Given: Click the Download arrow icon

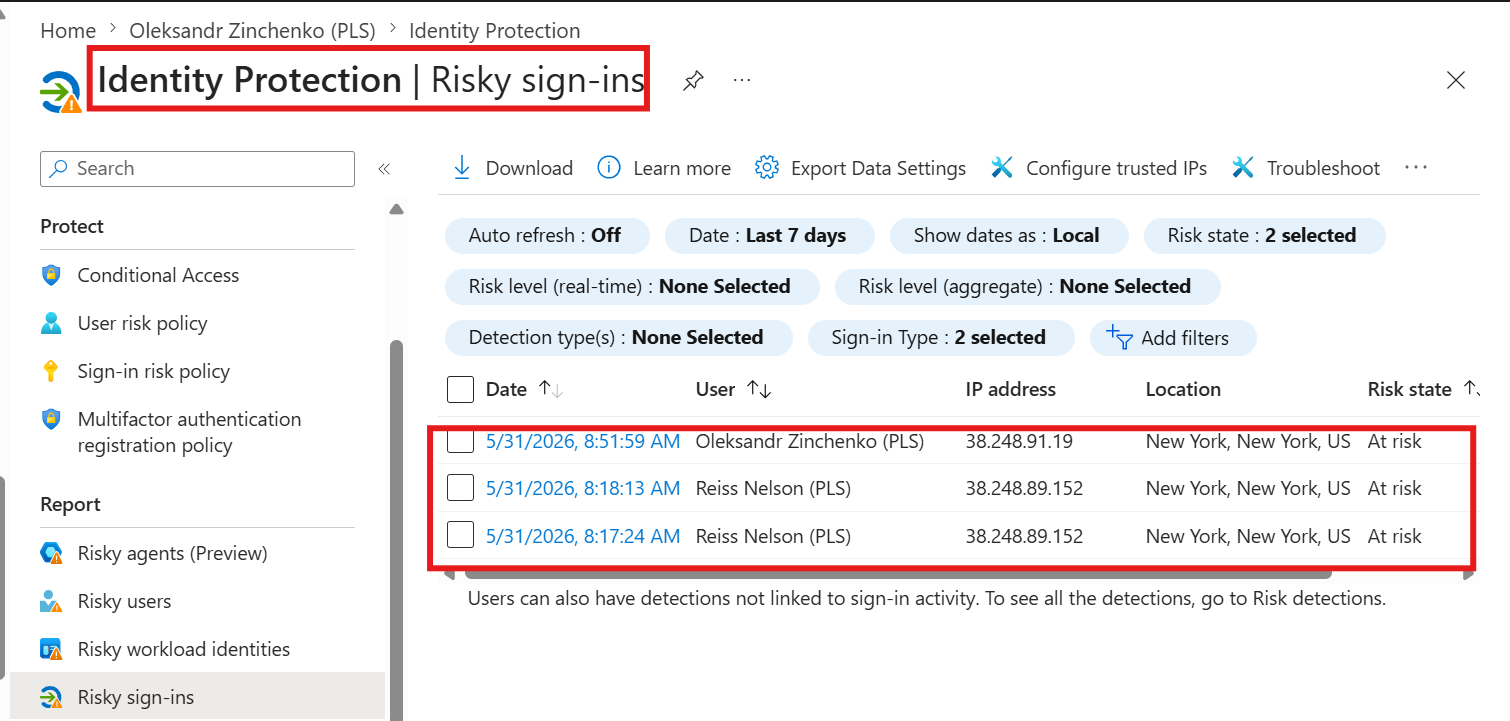Looking at the screenshot, I should [462, 168].
